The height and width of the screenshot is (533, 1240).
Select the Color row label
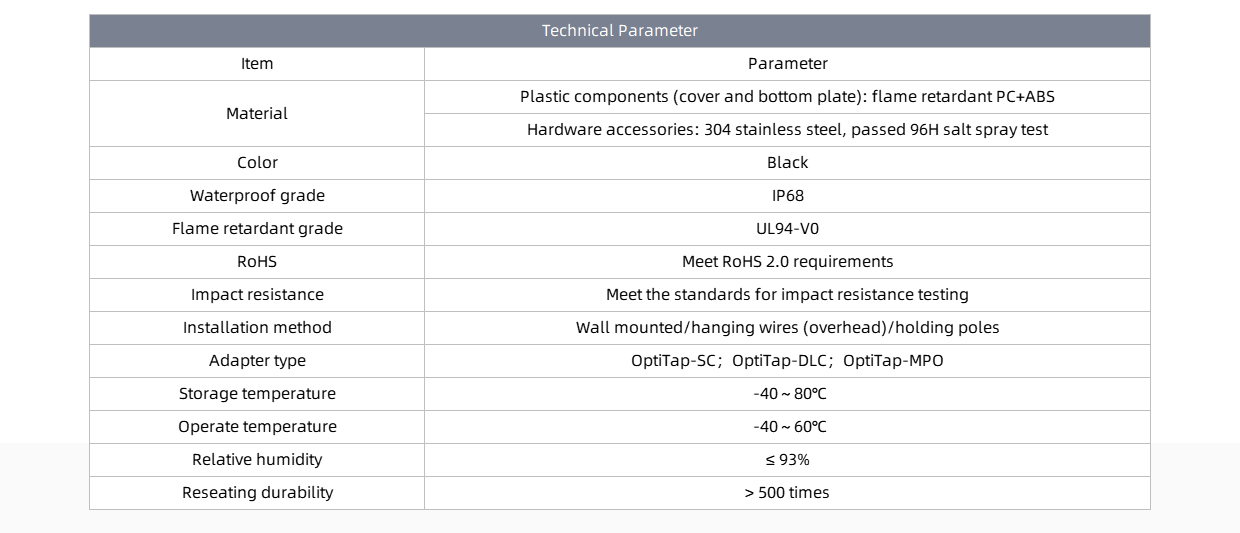[257, 163]
